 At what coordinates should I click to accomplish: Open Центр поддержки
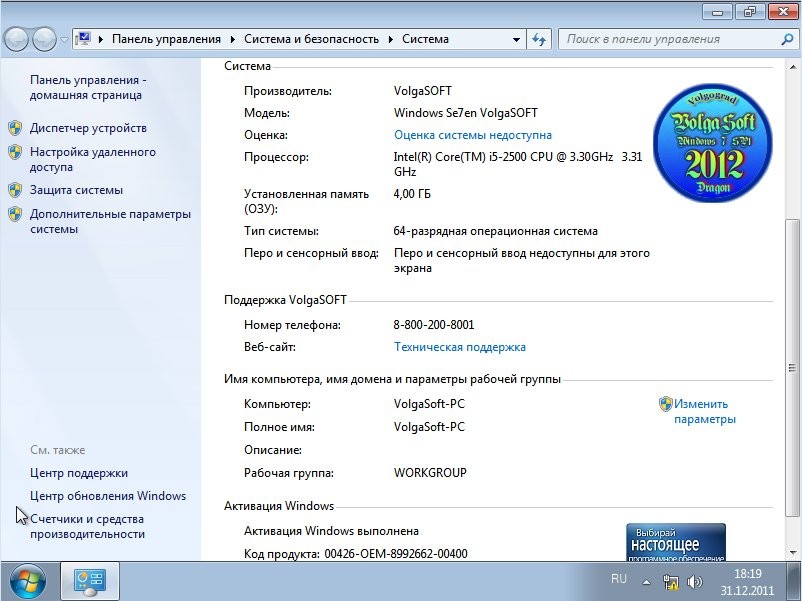tap(79, 473)
